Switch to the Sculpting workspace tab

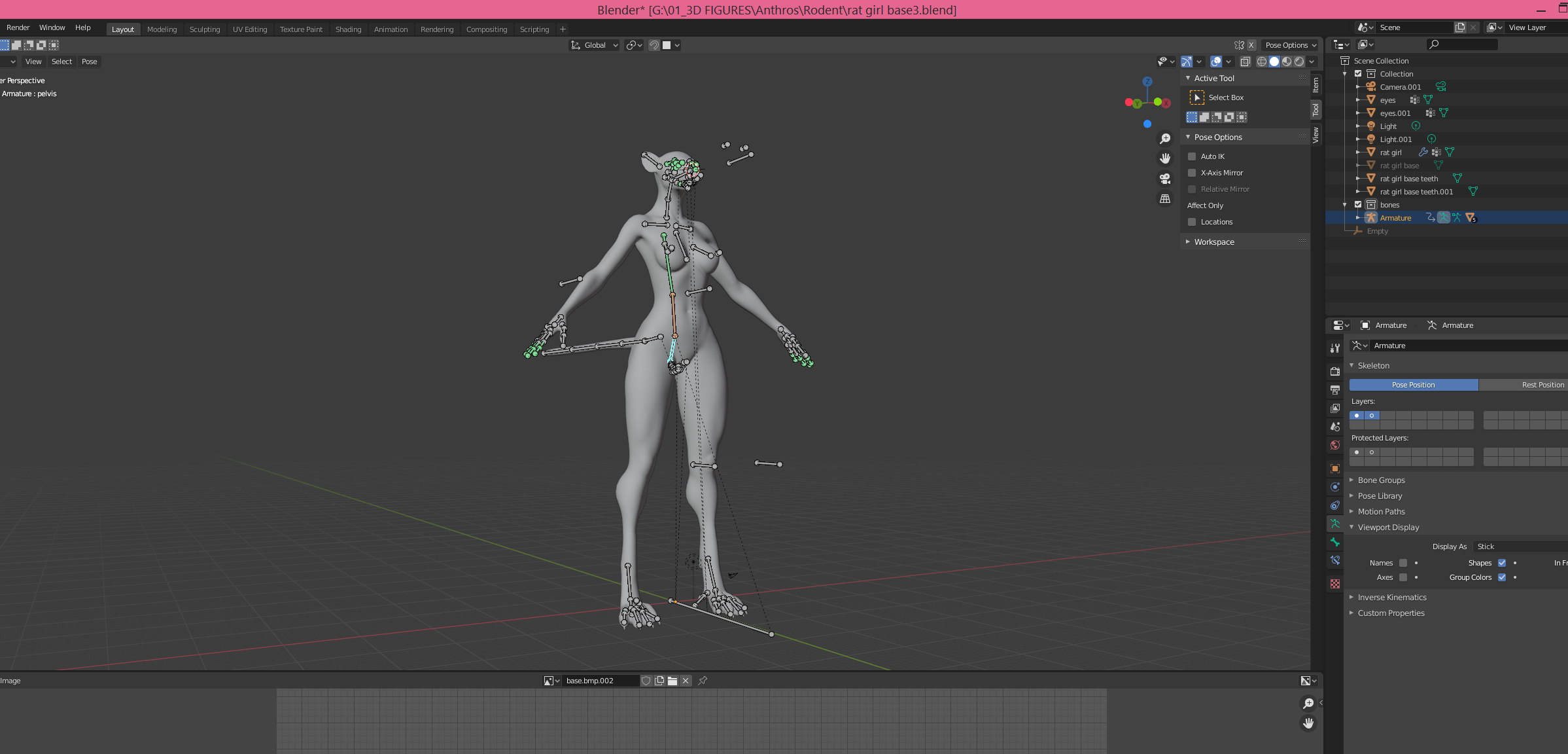pyautogui.click(x=205, y=29)
